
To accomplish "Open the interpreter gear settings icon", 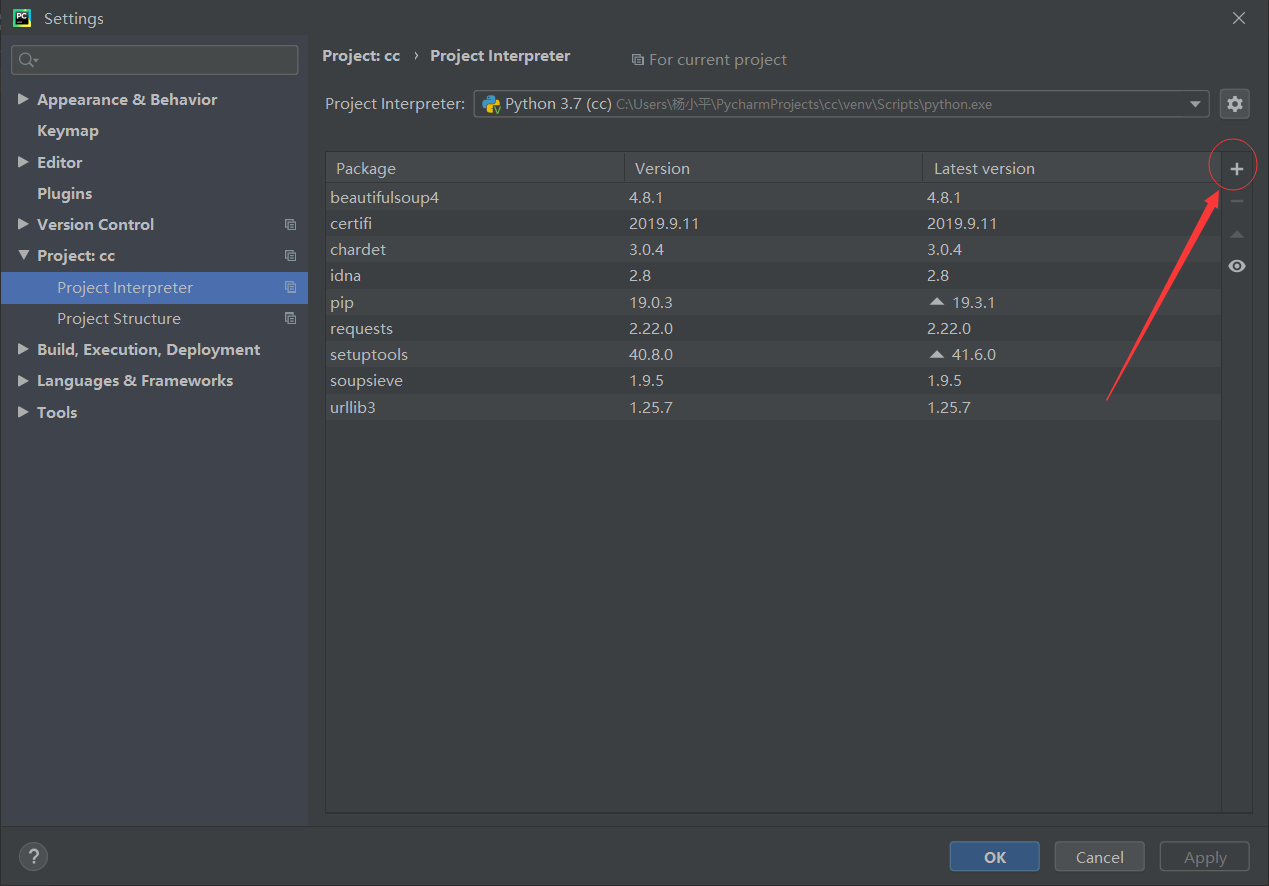I will [1235, 104].
